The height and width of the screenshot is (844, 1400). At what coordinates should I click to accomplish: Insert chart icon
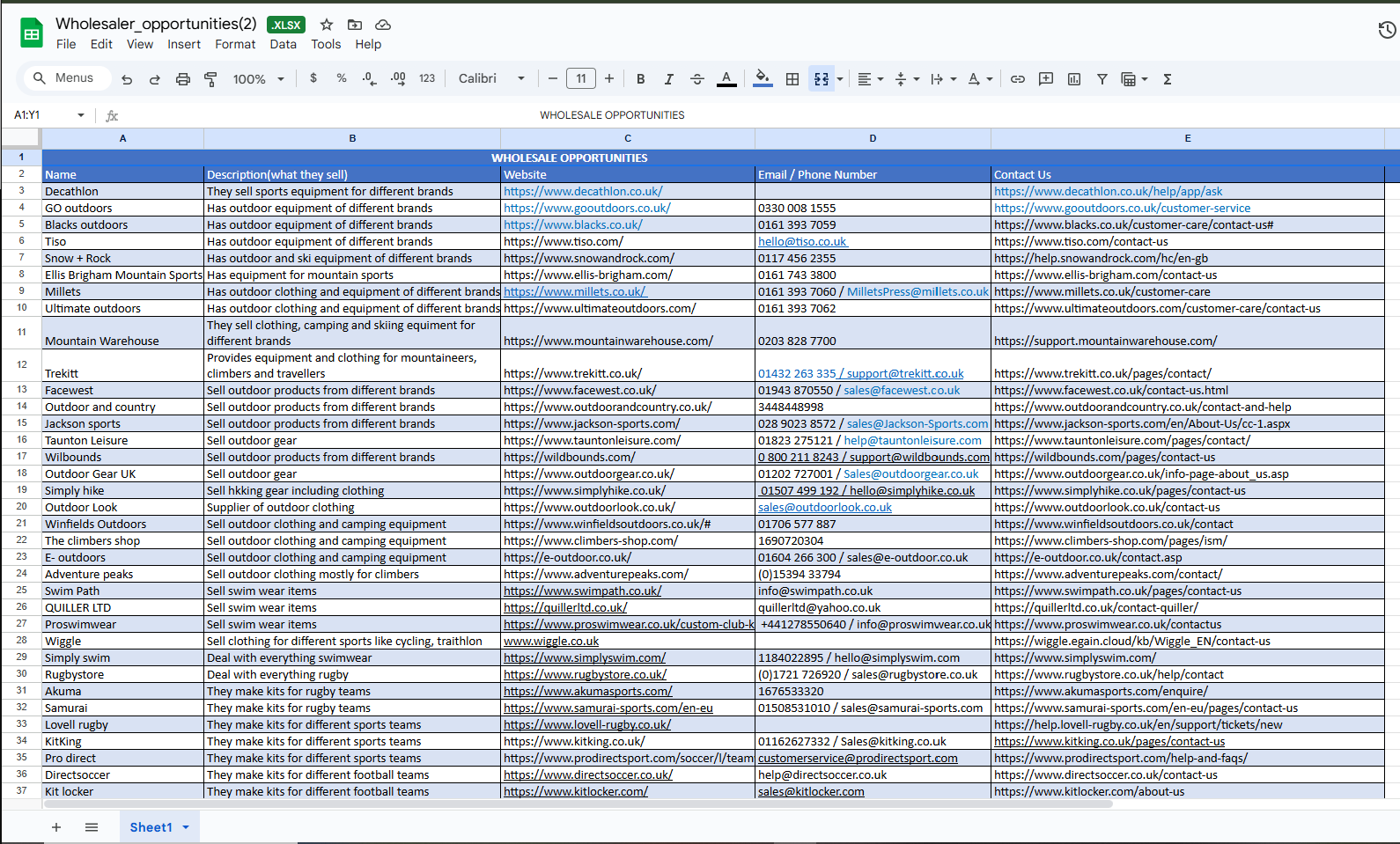click(x=1074, y=79)
